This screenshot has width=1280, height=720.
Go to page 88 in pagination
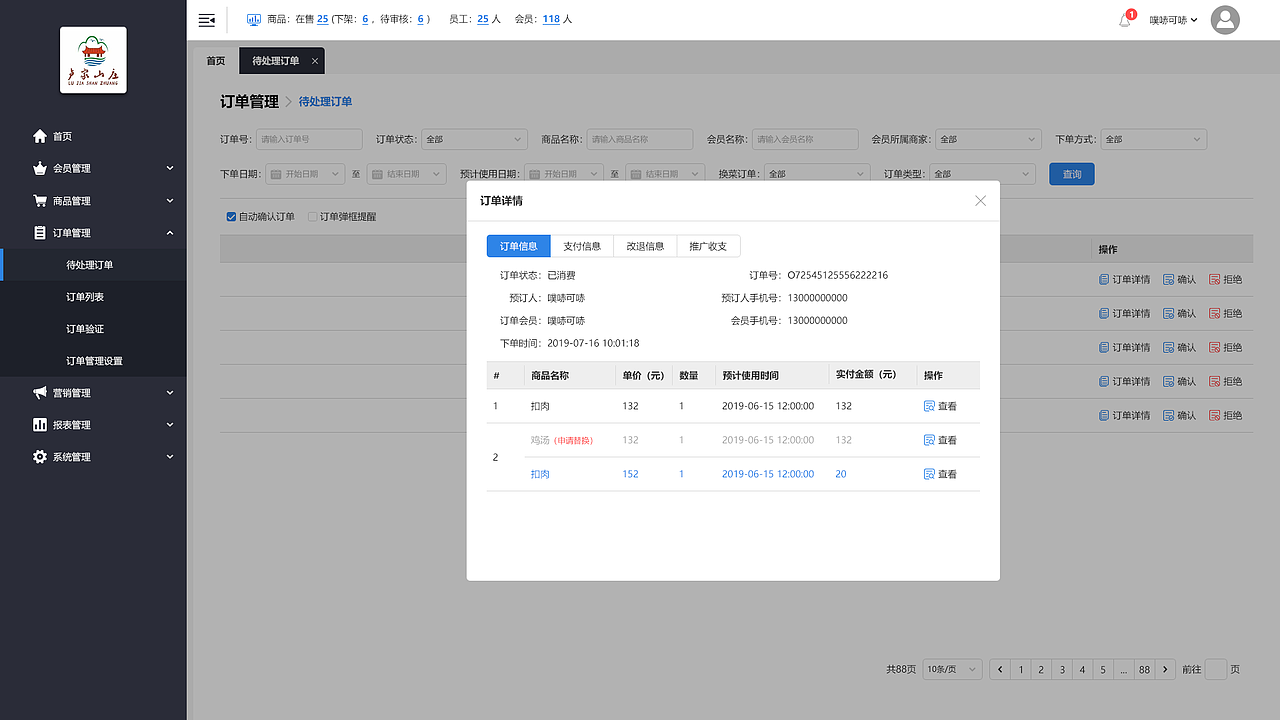(x=1144, y=670)
